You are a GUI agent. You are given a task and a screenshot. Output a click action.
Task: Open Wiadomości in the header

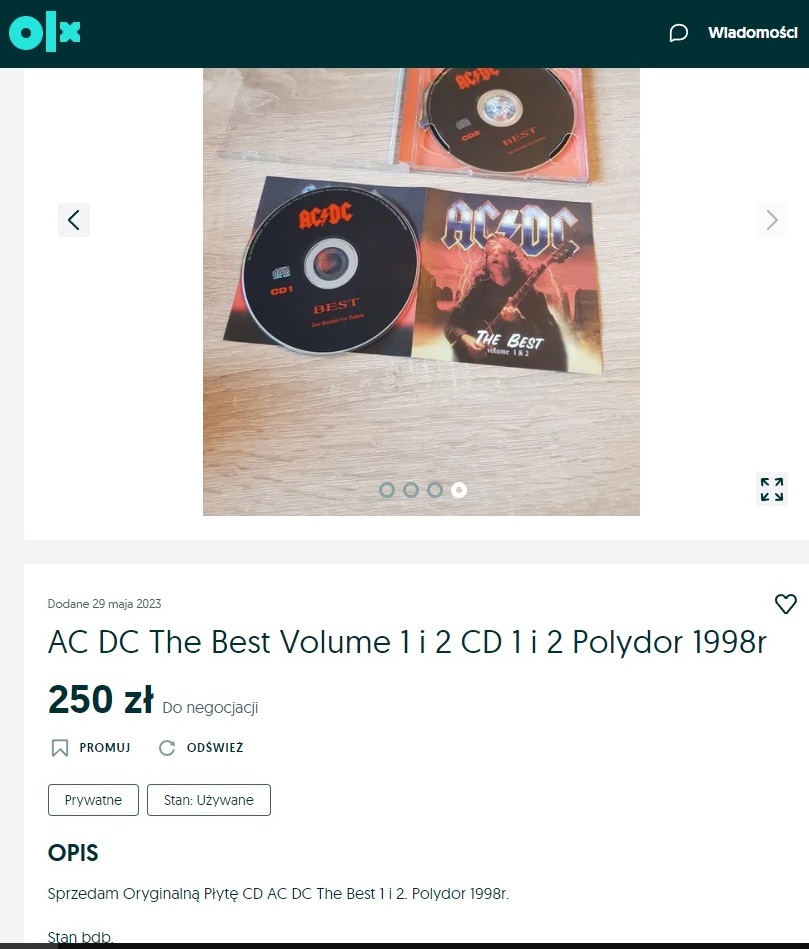753,33
